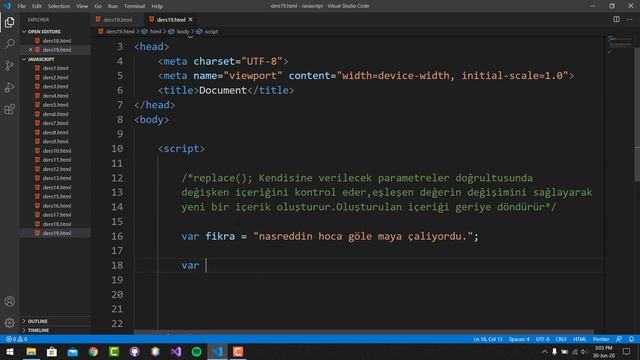
Task: Click the feedback icon in status bar
Action: (x=619, y=339)
